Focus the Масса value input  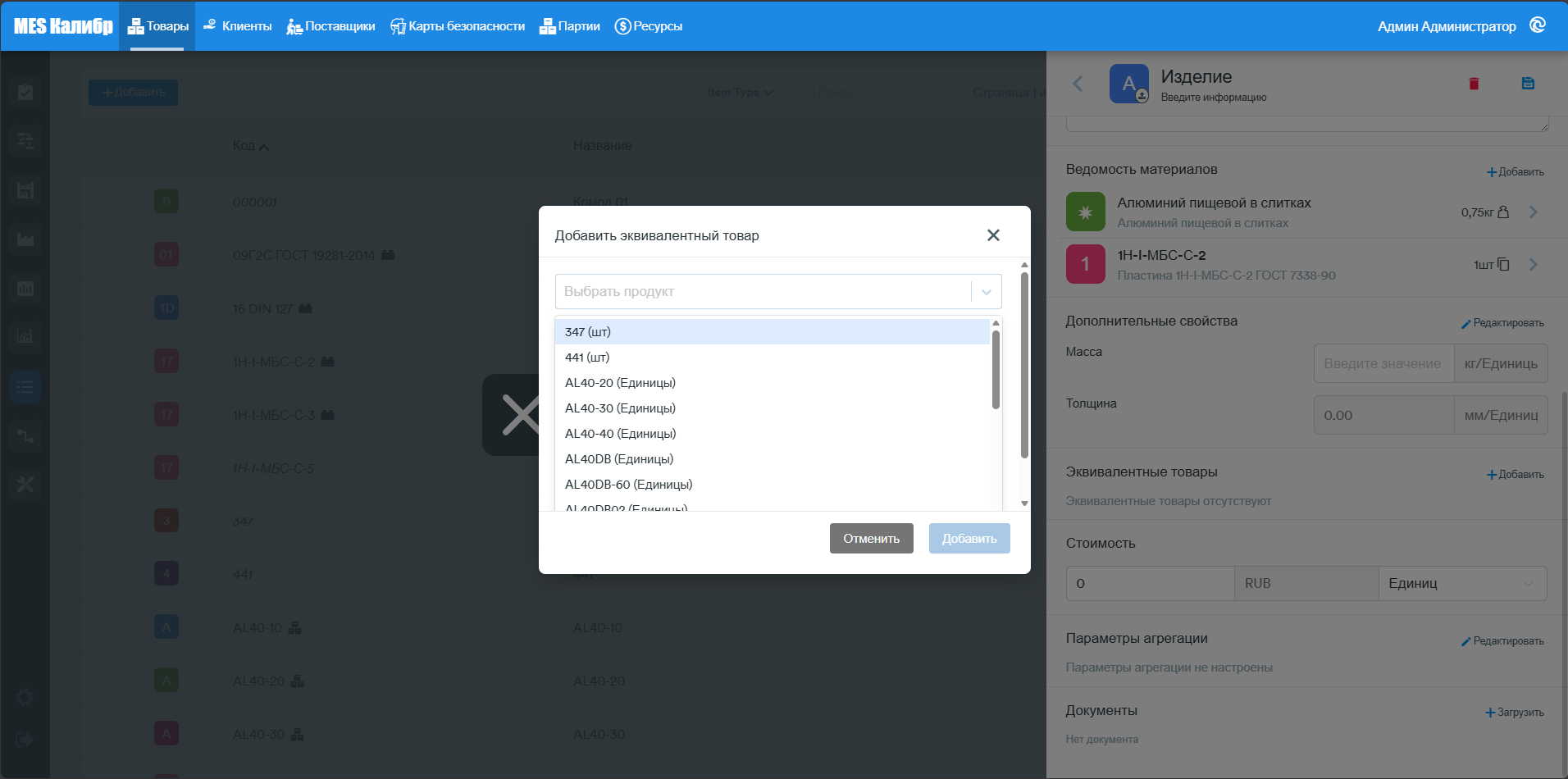click(1383, 363)
